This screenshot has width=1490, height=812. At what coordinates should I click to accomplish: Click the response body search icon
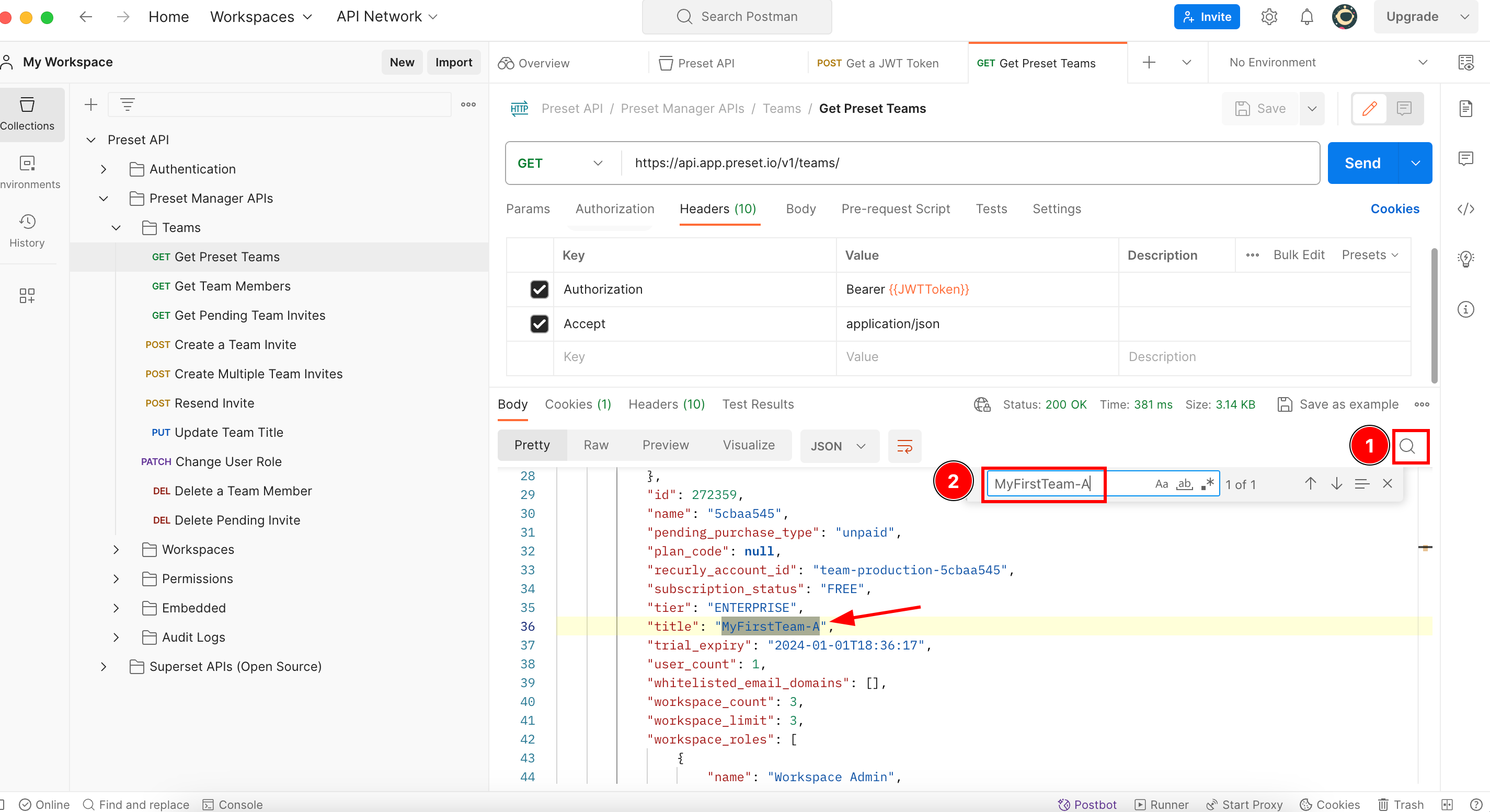pyautogui.click(x=1407, y=446)
